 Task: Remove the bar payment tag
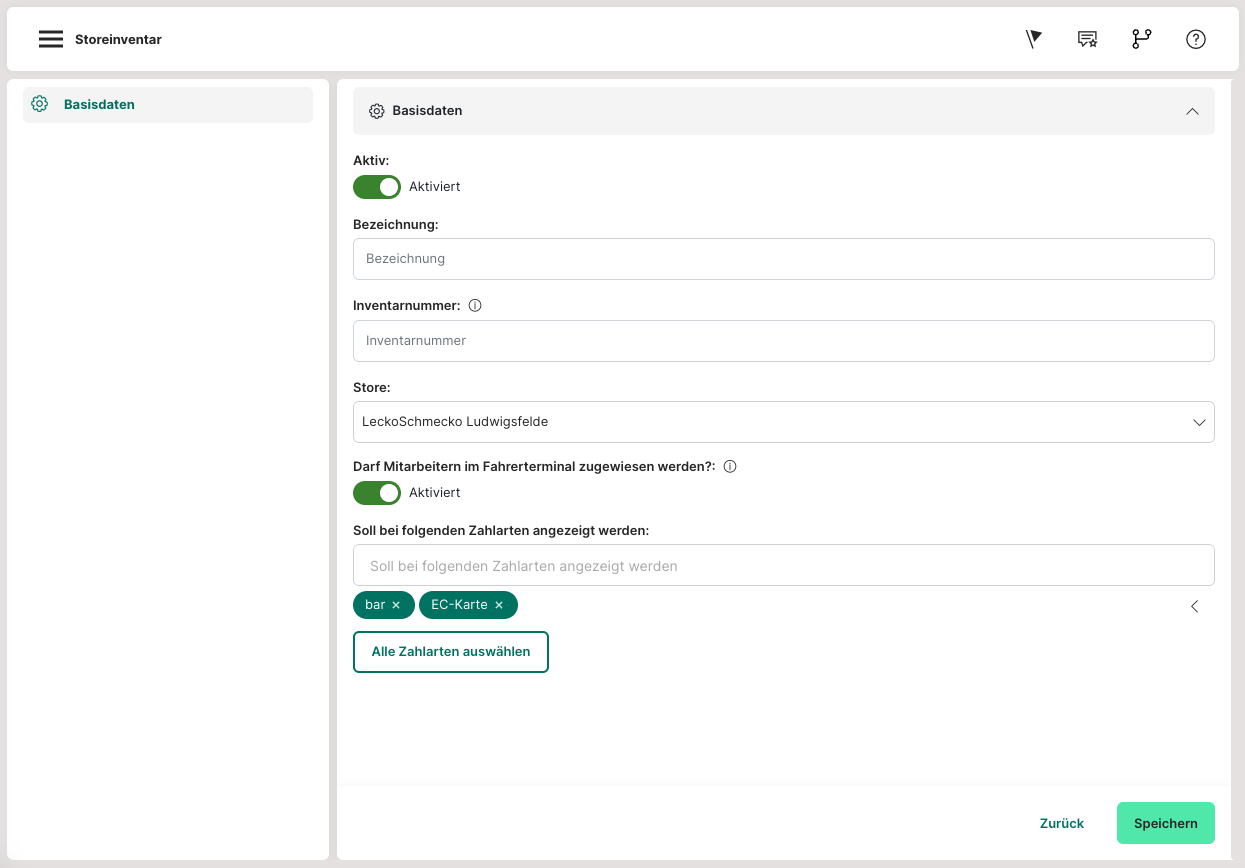tap(396, 605)
